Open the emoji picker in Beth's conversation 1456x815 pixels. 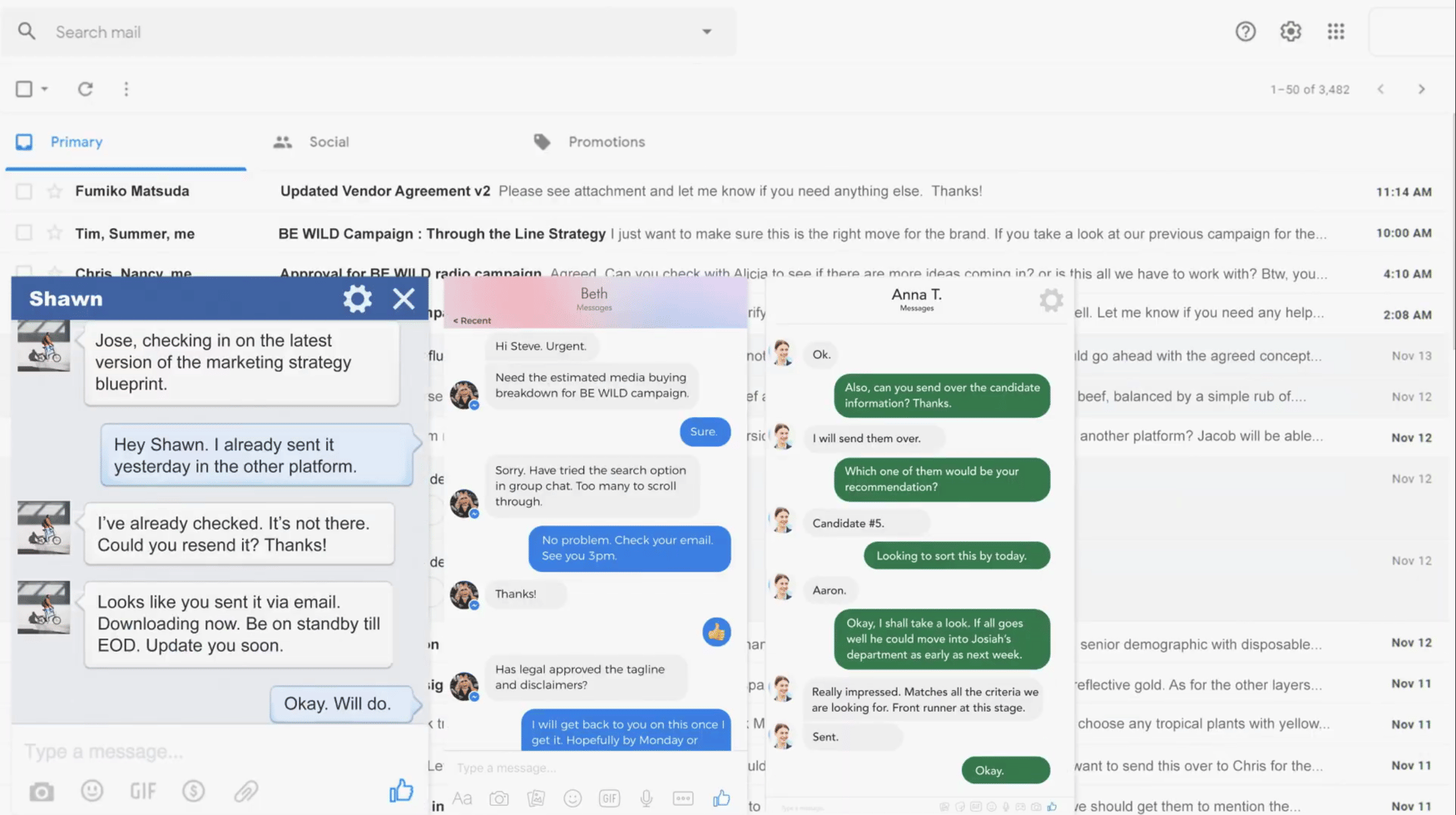pyautogui.click(x=572, y=798)
